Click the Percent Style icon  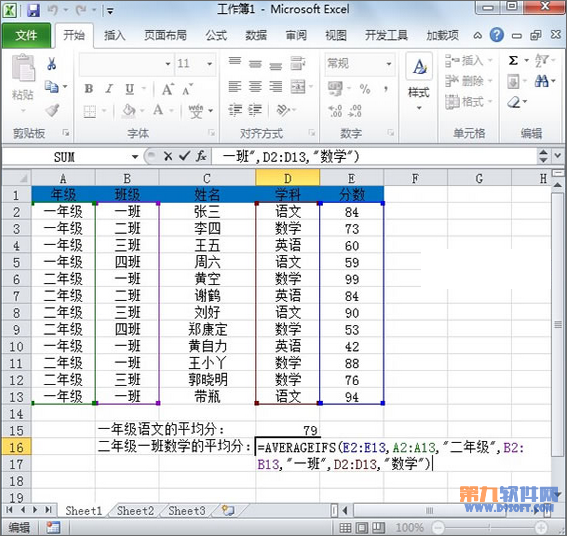pos(365,89)
